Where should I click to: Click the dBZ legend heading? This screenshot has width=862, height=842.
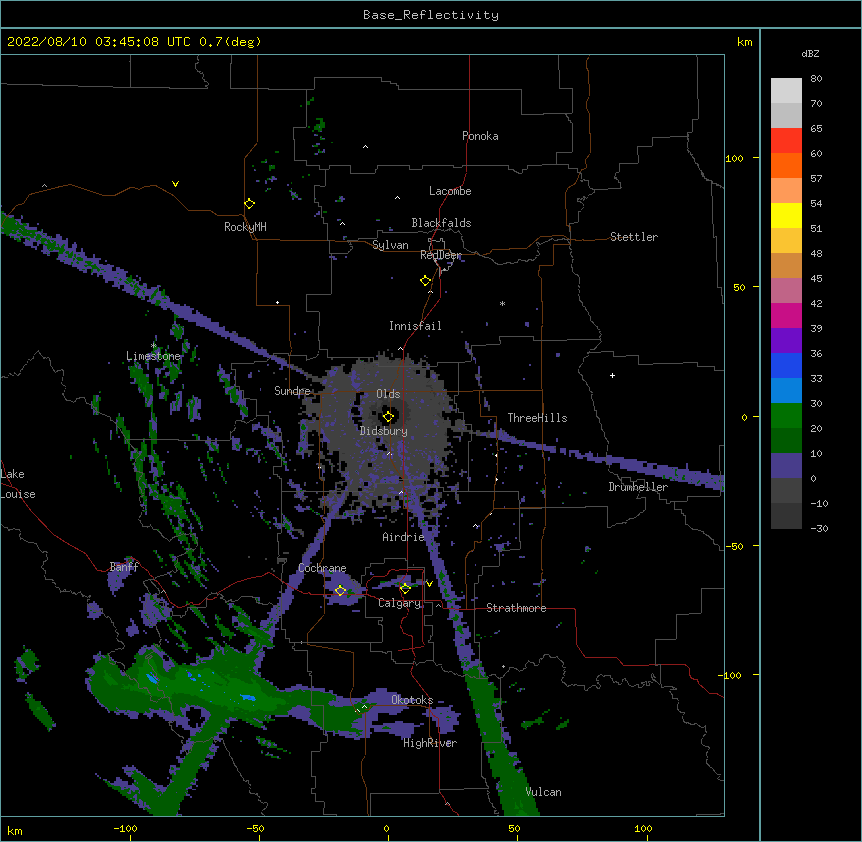click(x=810, y=53)
